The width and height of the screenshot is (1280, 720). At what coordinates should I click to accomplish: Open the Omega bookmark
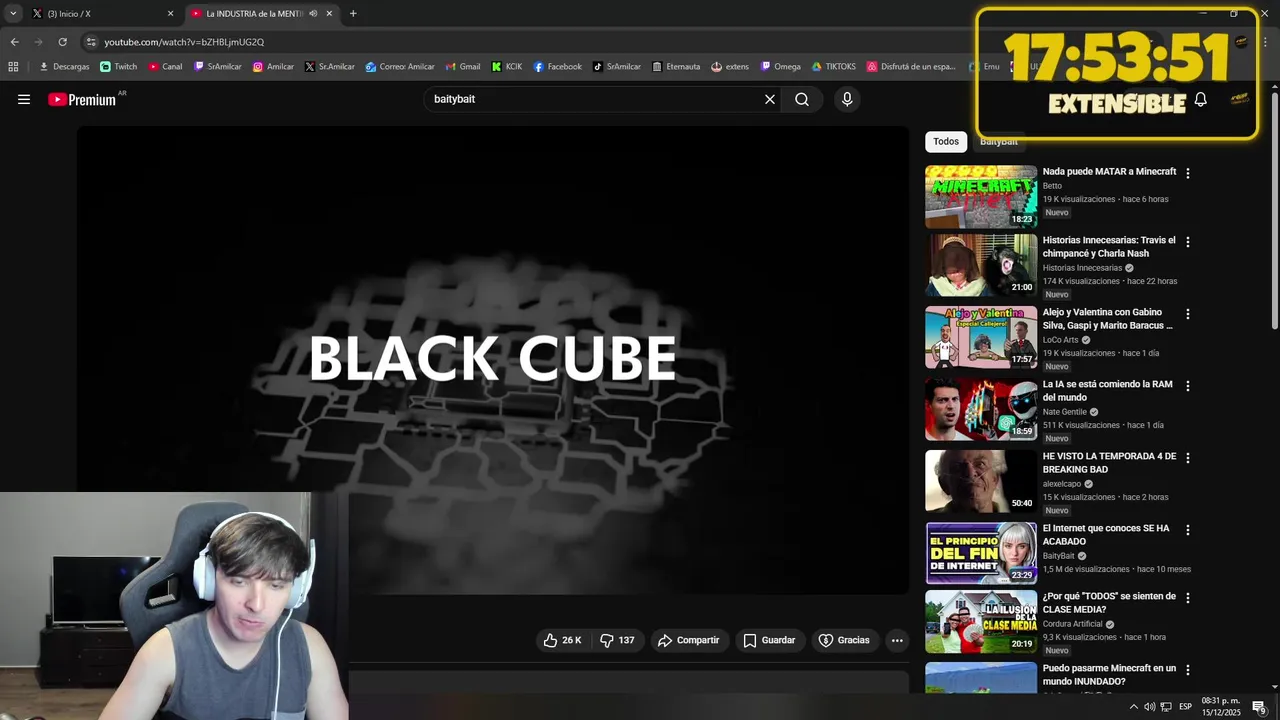click(780, 67)
